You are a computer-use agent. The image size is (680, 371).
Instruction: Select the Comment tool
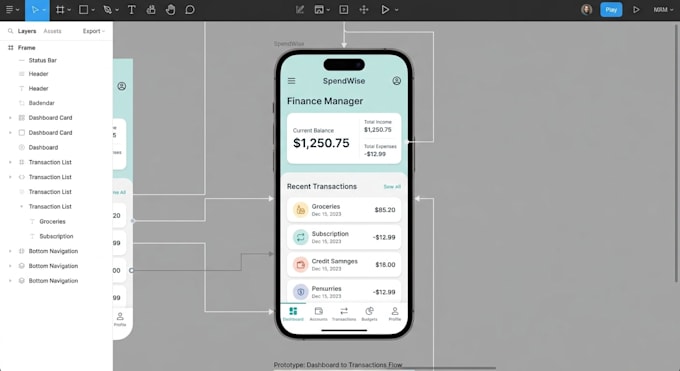point(190,10)
